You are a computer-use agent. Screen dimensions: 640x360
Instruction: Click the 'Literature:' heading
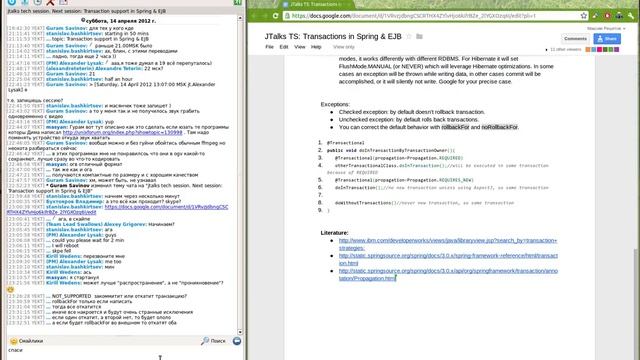point(334,233)
